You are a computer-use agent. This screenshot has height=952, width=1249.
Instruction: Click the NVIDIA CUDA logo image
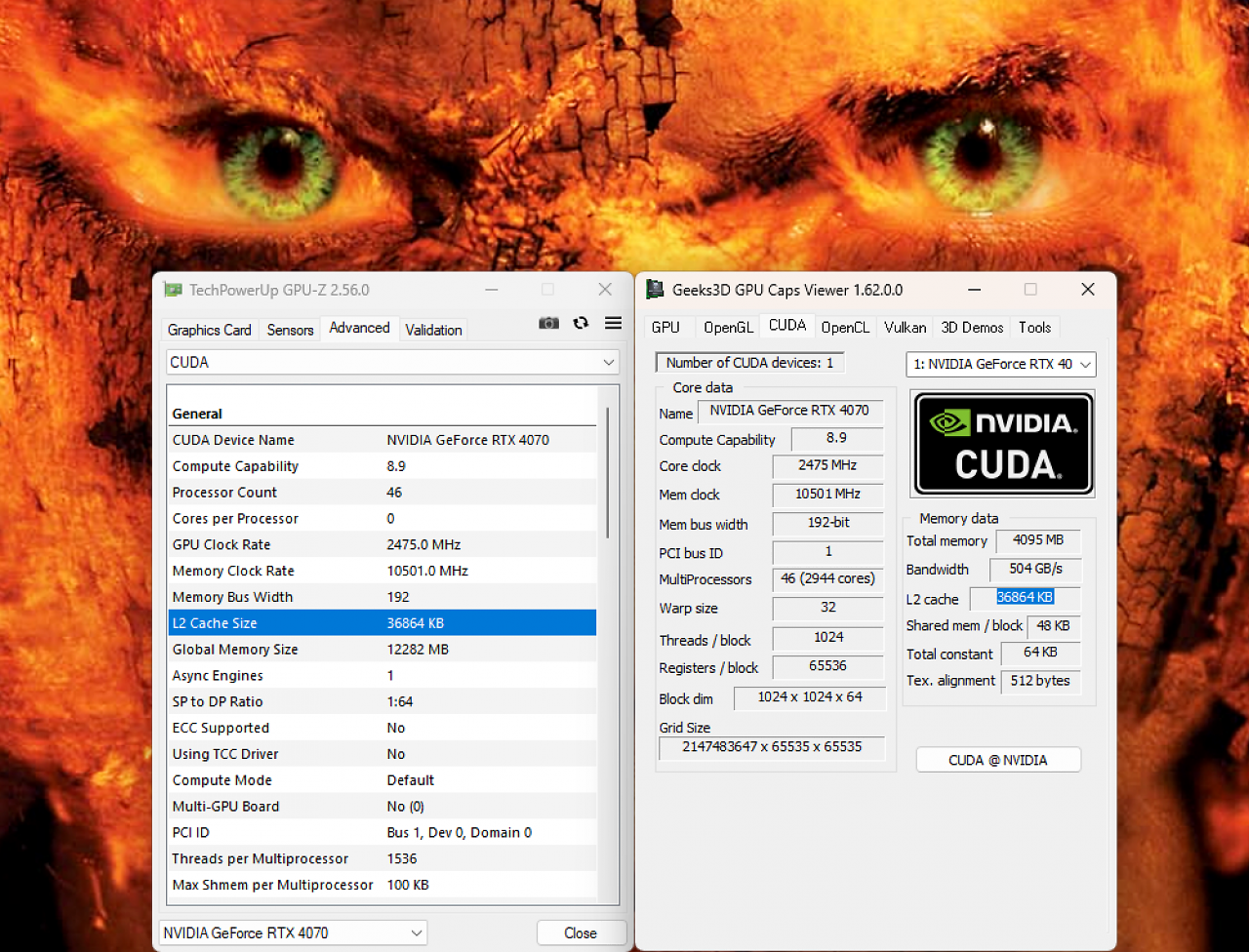pyautogui.click(x=1002, y=444)
